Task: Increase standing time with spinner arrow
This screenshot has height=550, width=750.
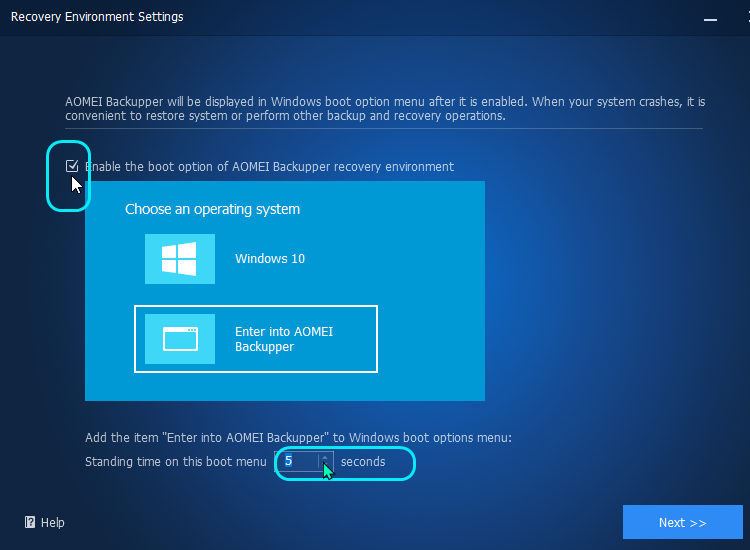Action: coord(325,457)
